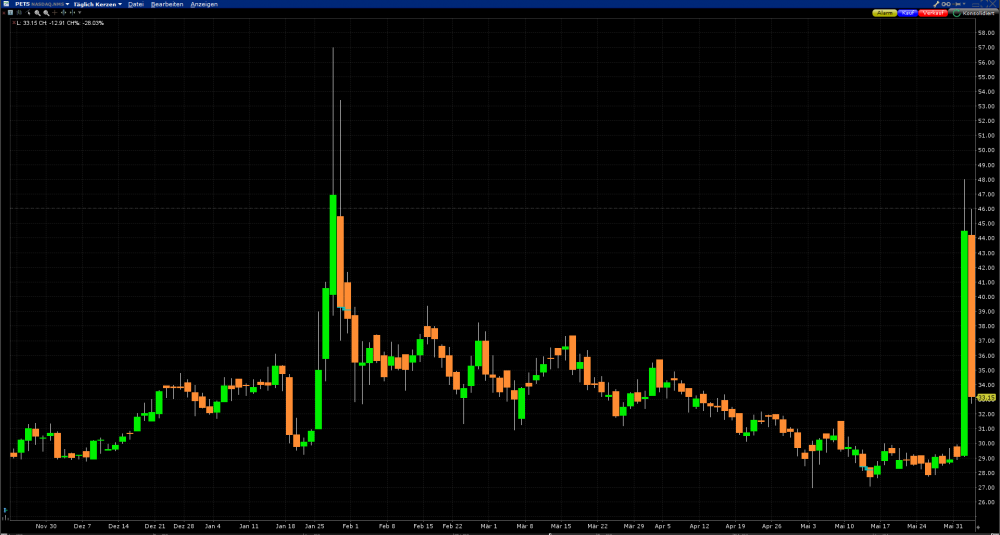Open the Bearbeiten menu
The height and width of the screenshot is (535, 1000).
(x=167, y=4)
